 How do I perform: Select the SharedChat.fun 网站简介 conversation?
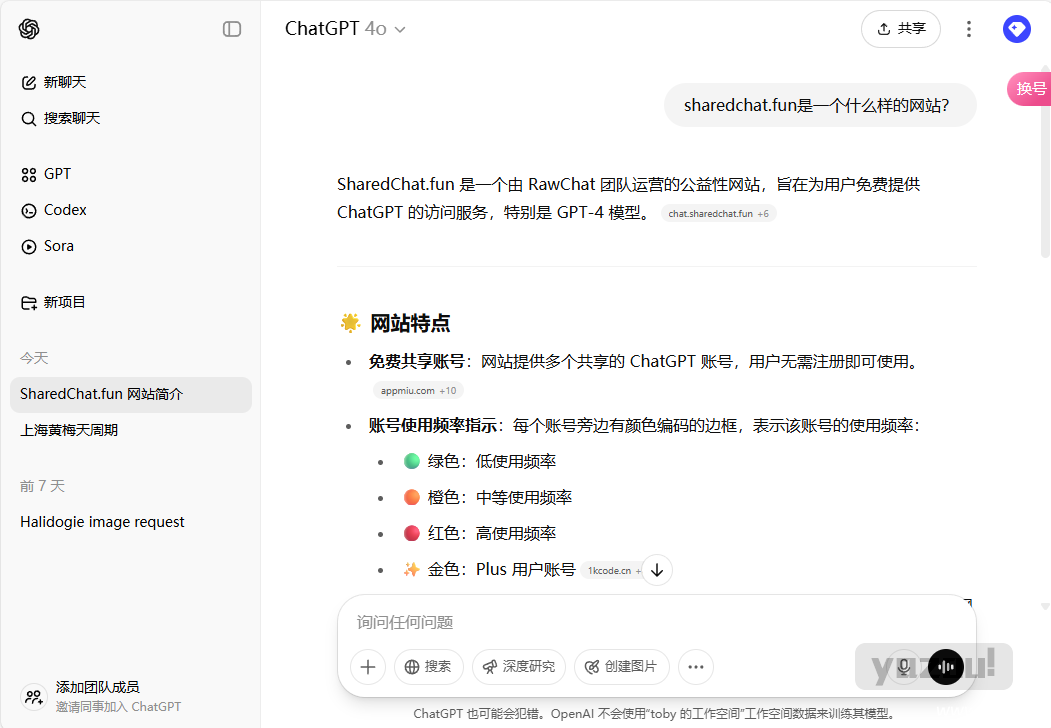tap(131, 394)
